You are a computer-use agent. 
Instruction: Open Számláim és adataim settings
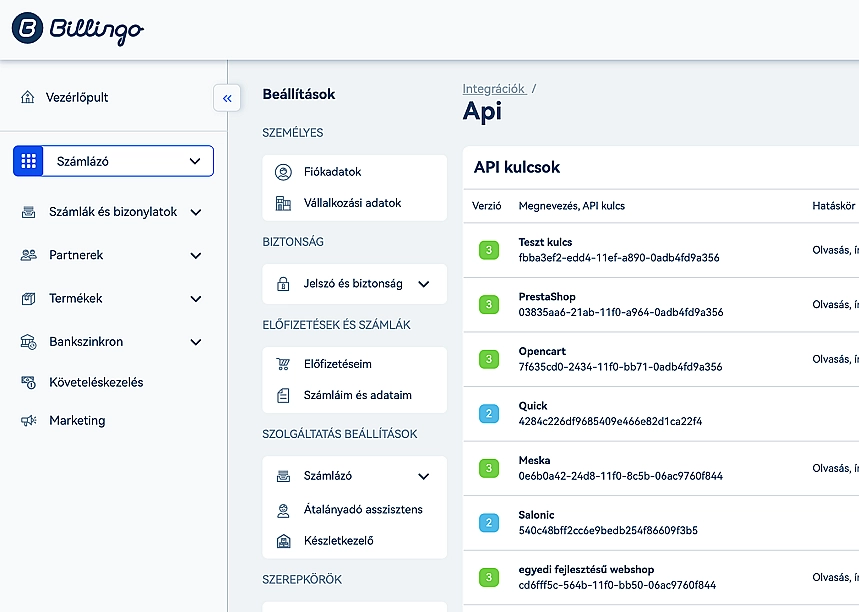point(357,395)
